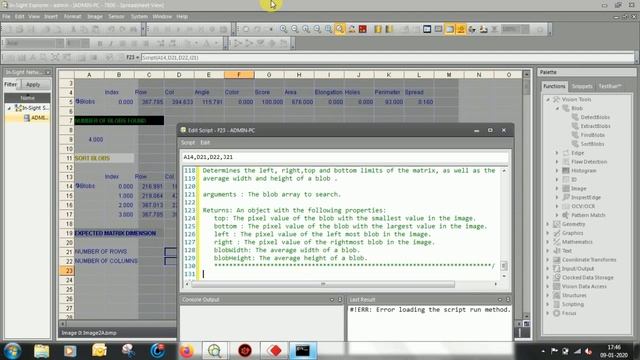The width and height of the screenshot is (640, 360).
Task: Click the volume icon in system tray
Action: [x=588, y=351]
